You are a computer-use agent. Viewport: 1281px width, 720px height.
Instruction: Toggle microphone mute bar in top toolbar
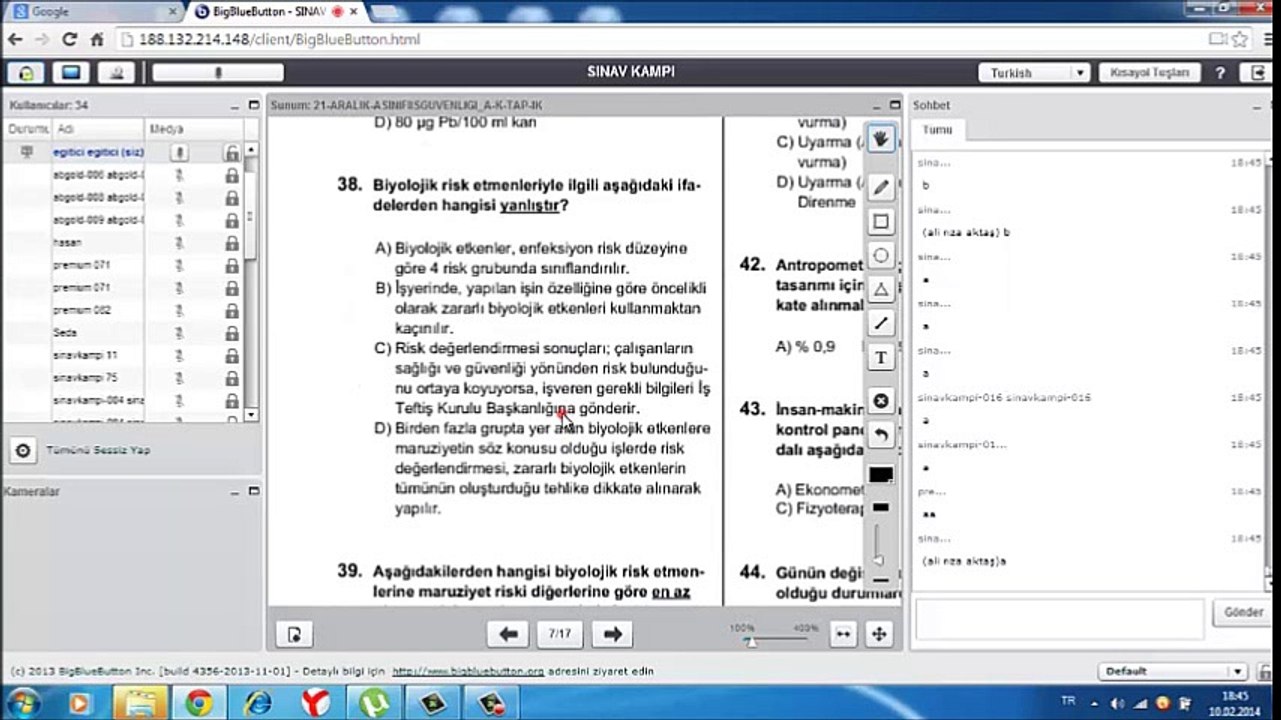(218, 73)
